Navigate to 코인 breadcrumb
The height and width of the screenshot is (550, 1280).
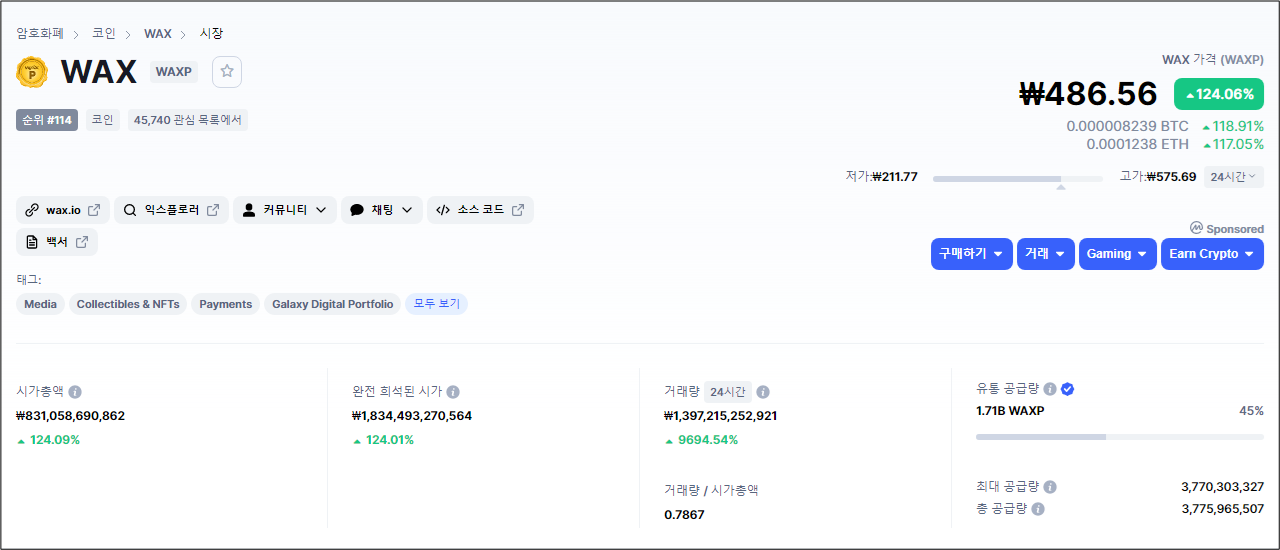tap(104, 33)
